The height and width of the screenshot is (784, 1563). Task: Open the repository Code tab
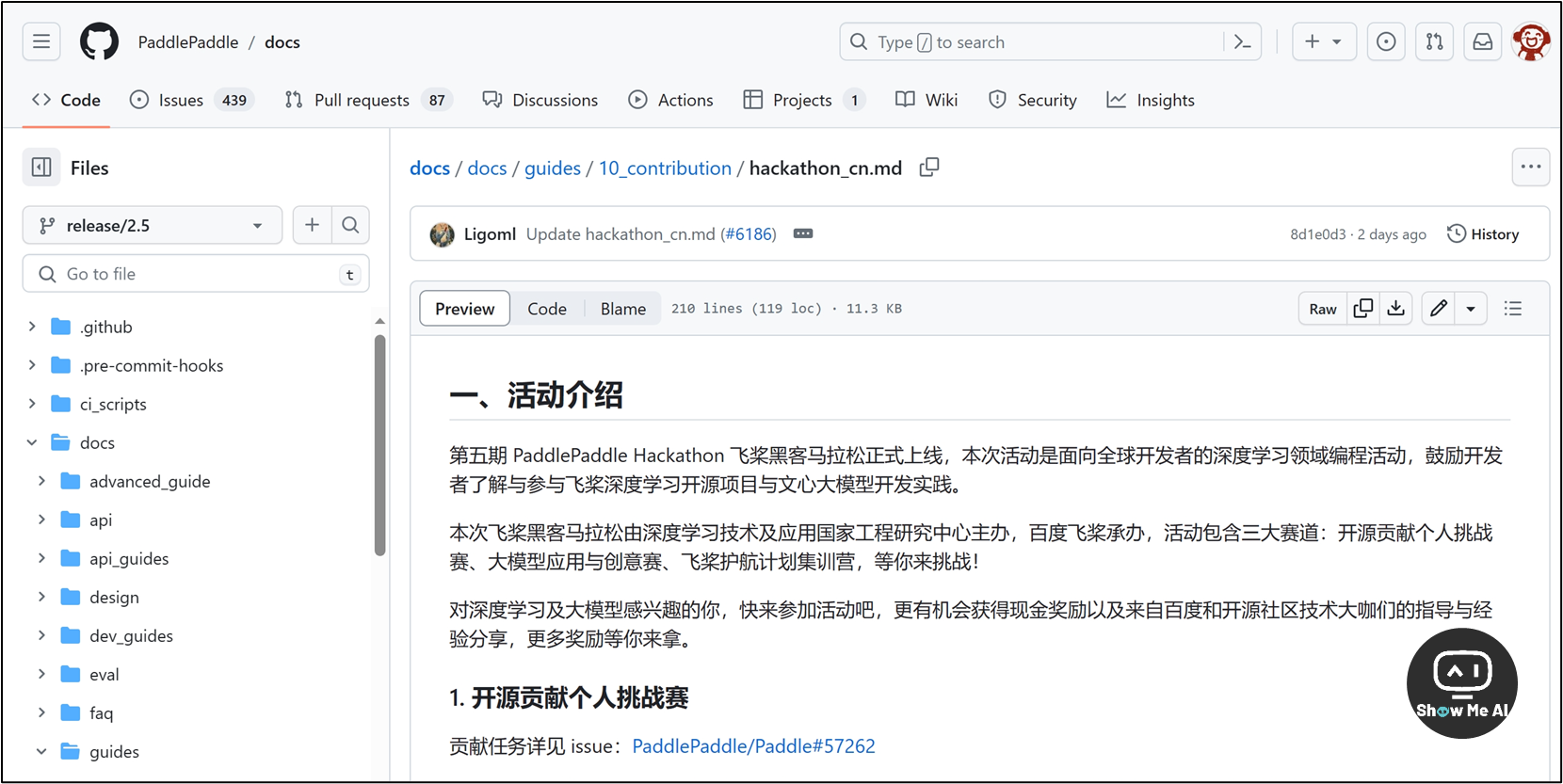point(66,100)
